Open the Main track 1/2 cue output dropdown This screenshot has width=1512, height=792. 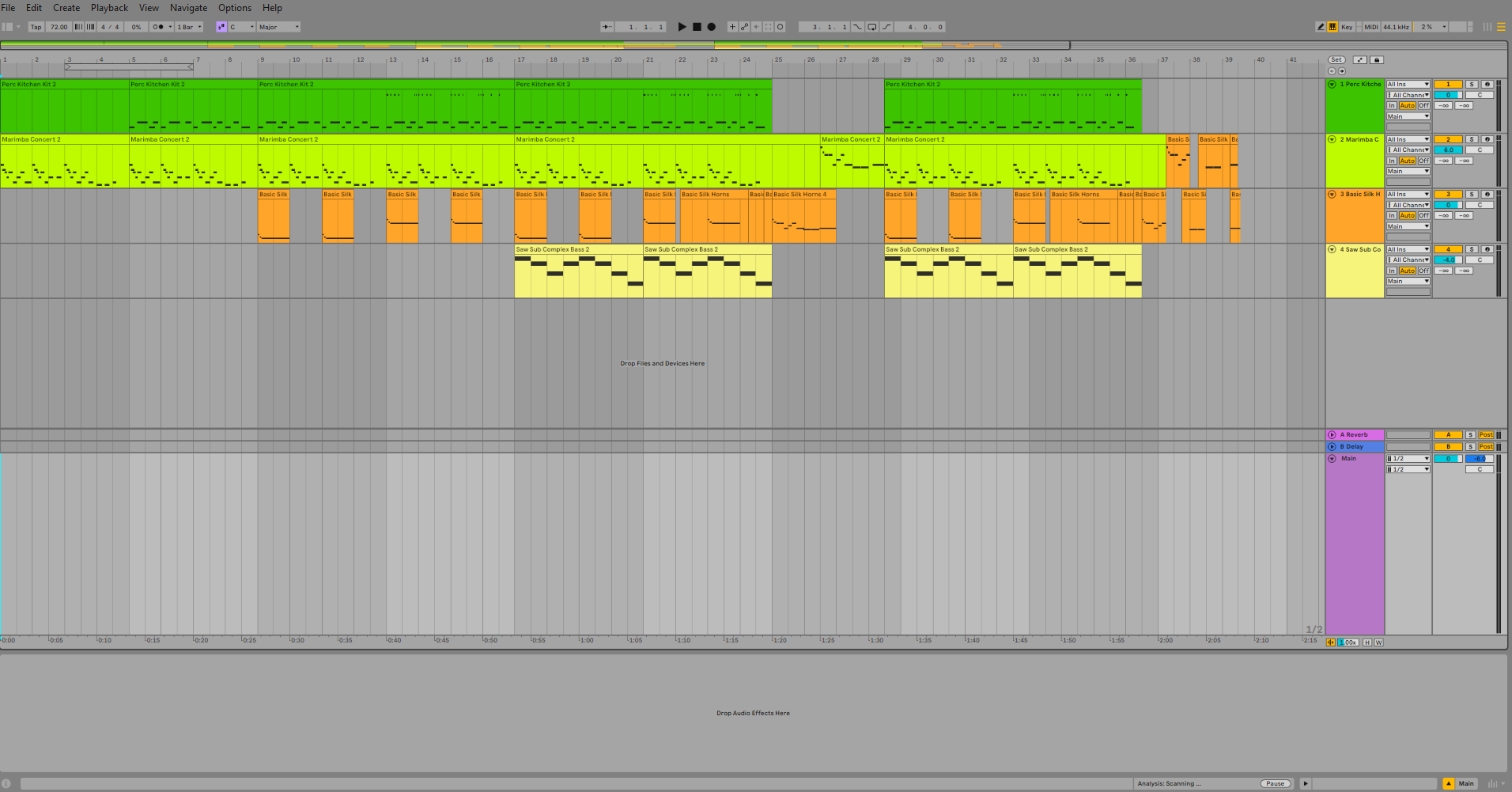tap(1408, 458)
